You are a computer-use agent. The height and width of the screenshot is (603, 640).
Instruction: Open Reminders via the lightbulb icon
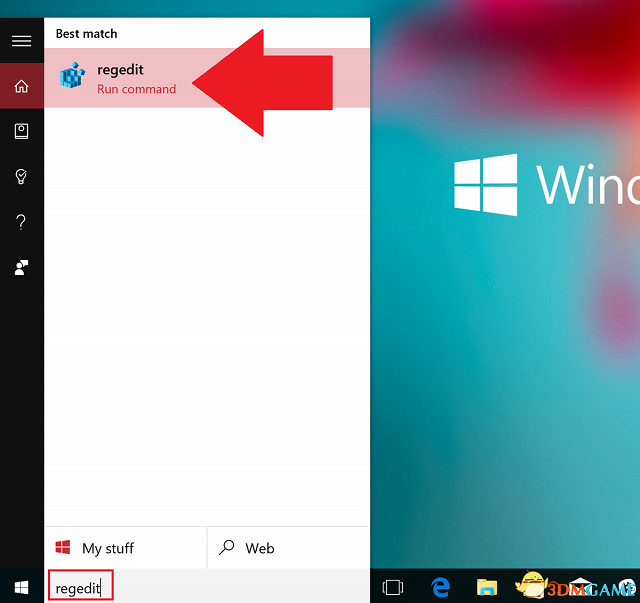tap(21, 176)
